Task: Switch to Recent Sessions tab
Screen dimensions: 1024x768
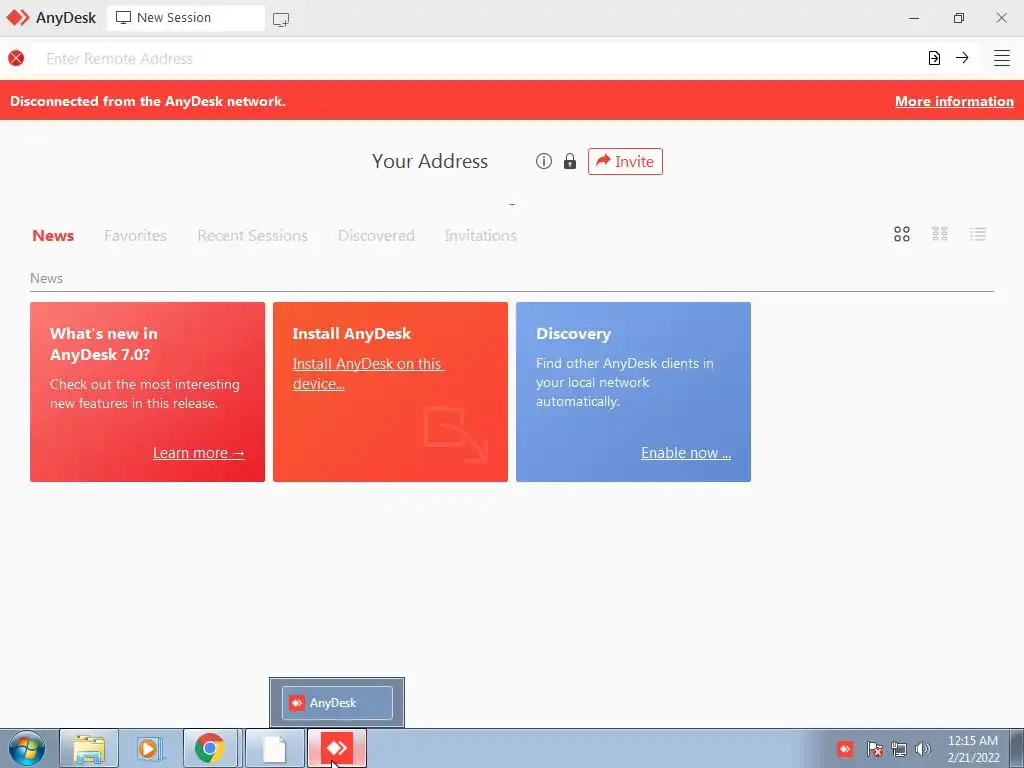Action: [x=252, y=236]
